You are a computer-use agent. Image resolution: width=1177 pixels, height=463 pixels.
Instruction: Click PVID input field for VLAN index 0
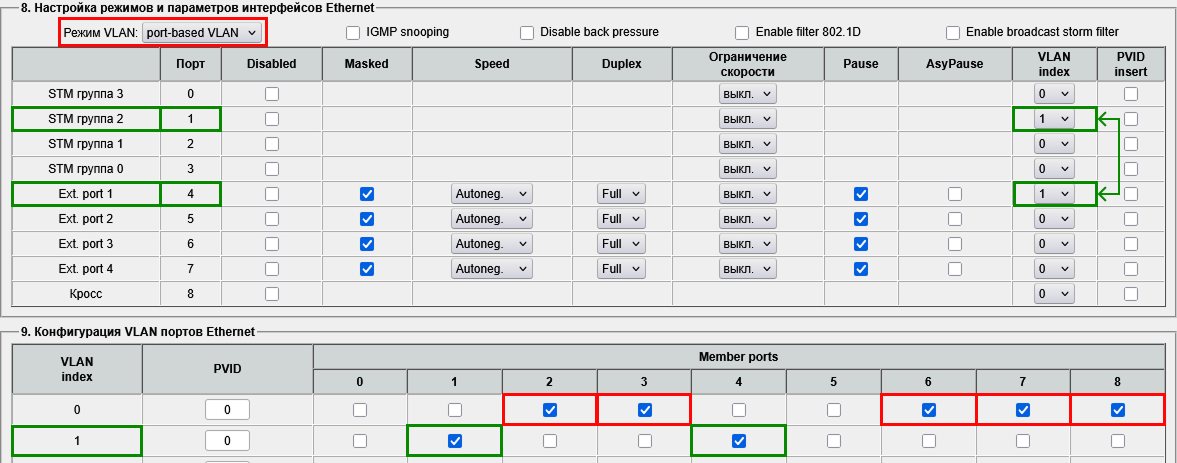[x=227, y=410]
